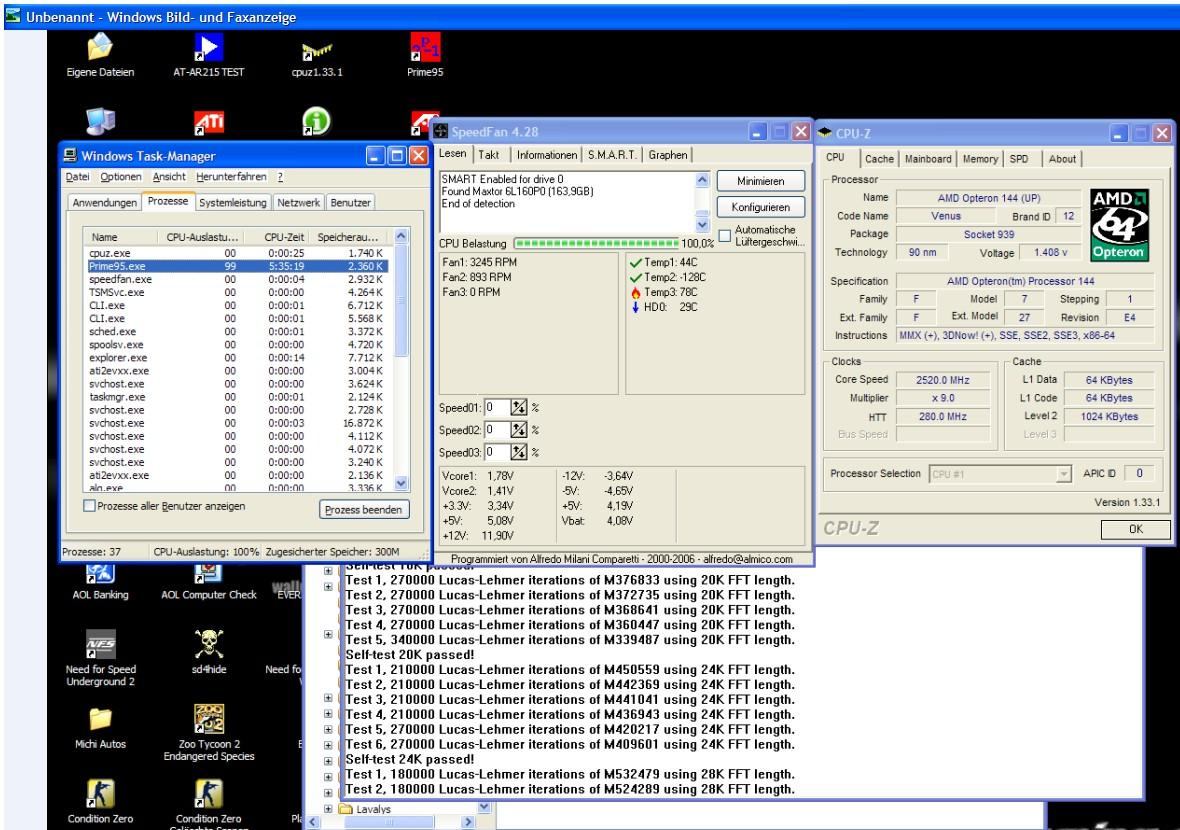1180x830 pixels.
Task: Click the Temp3 flame warning icon
Action: 635,292
